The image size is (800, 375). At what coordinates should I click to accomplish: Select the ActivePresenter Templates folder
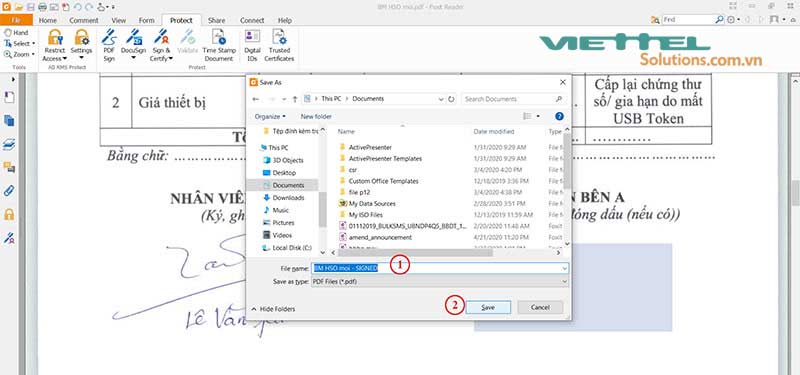click(385, 159)
